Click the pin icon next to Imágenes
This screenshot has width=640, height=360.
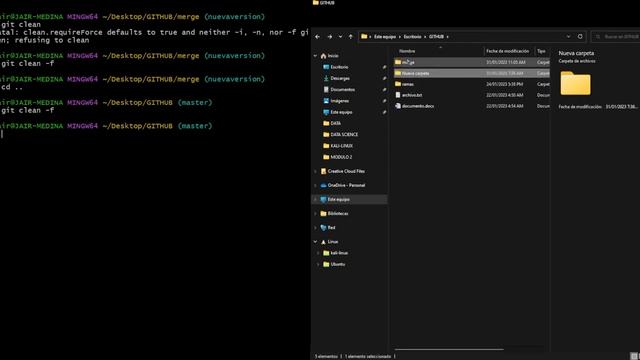[x=384, y=101]
